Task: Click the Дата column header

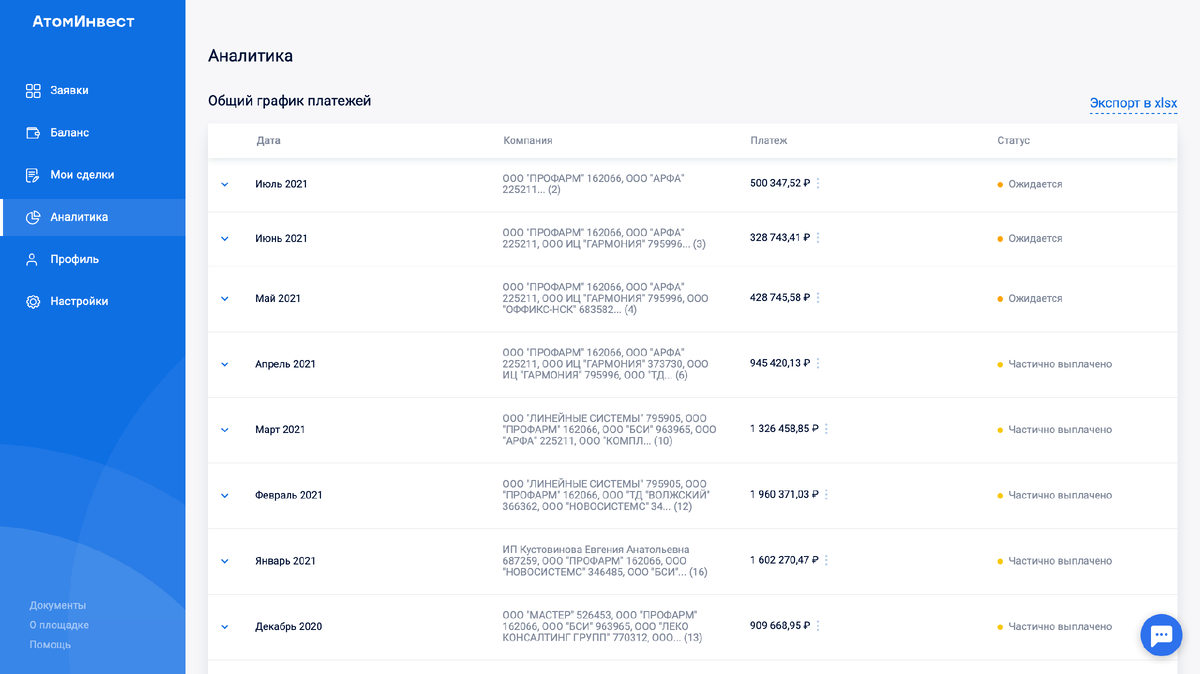Action: click(268, 141)
